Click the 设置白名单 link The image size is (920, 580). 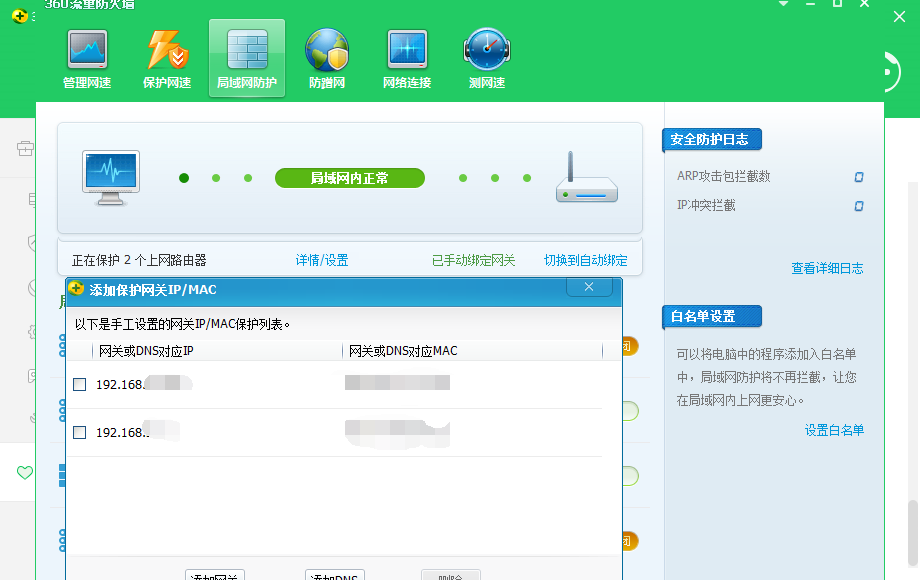[834, 430]
